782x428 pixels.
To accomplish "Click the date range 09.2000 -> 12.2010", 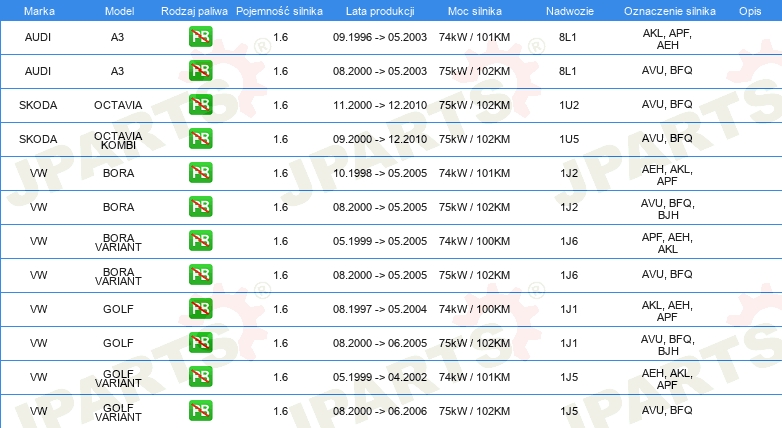I will (380, 139).
